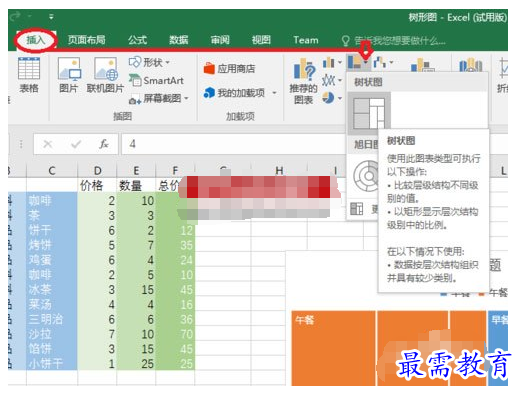The height and width of the screenshot is (396, 520).
Task: Click the waterfall chart icon
Action: pyautogui.click(x=380, y=62)
